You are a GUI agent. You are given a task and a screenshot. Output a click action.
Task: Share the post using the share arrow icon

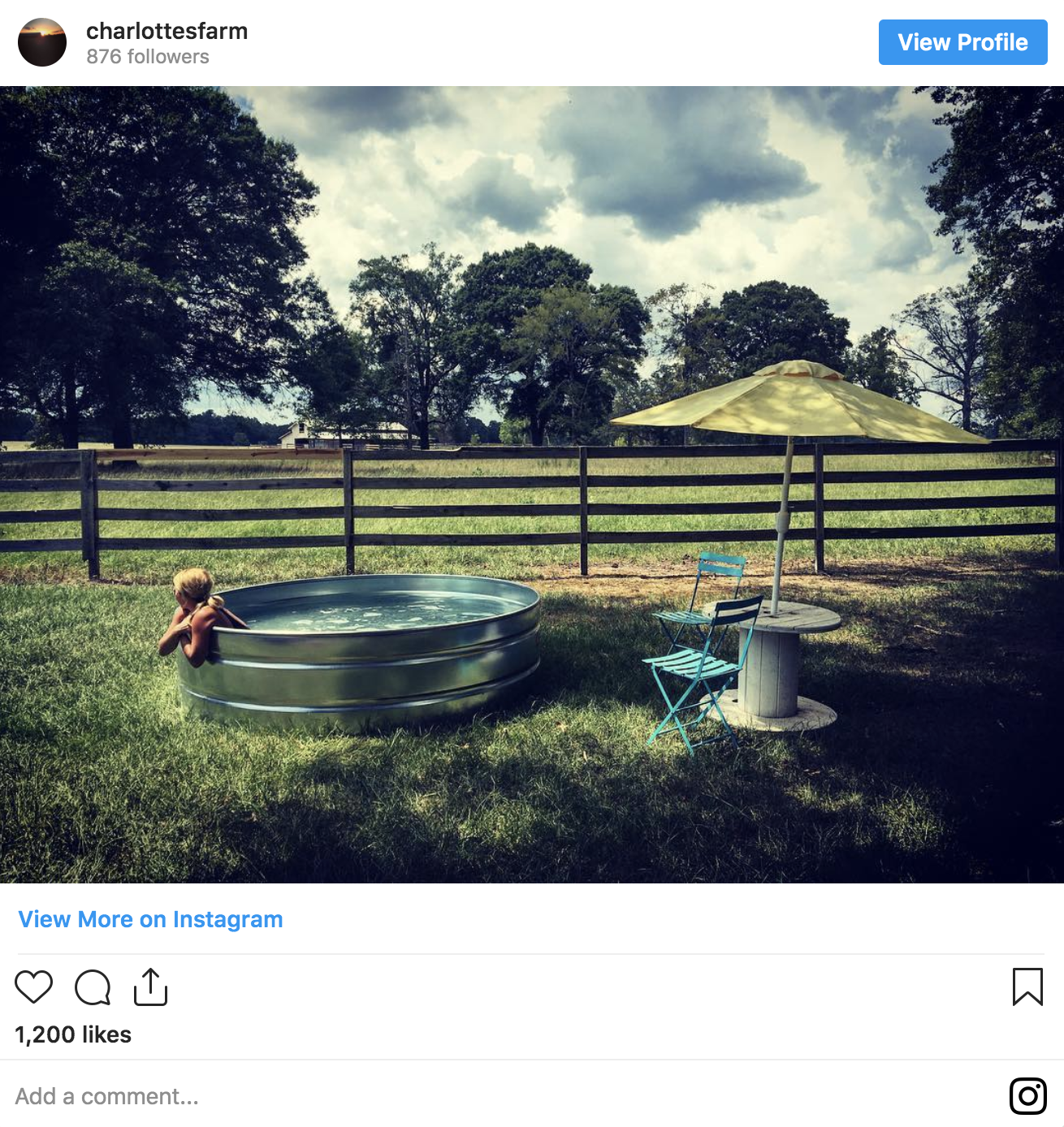[x=150, y=987]
